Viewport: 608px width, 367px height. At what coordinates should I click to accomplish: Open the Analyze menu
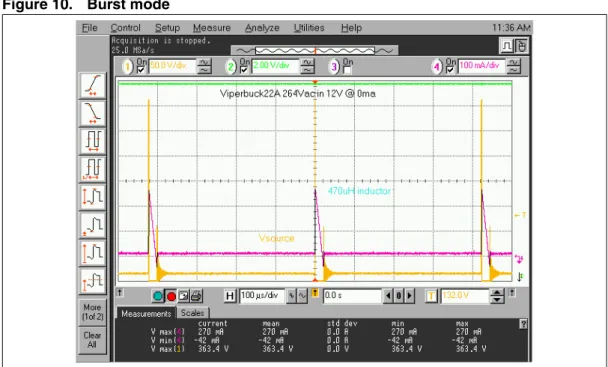click(262, 28)
